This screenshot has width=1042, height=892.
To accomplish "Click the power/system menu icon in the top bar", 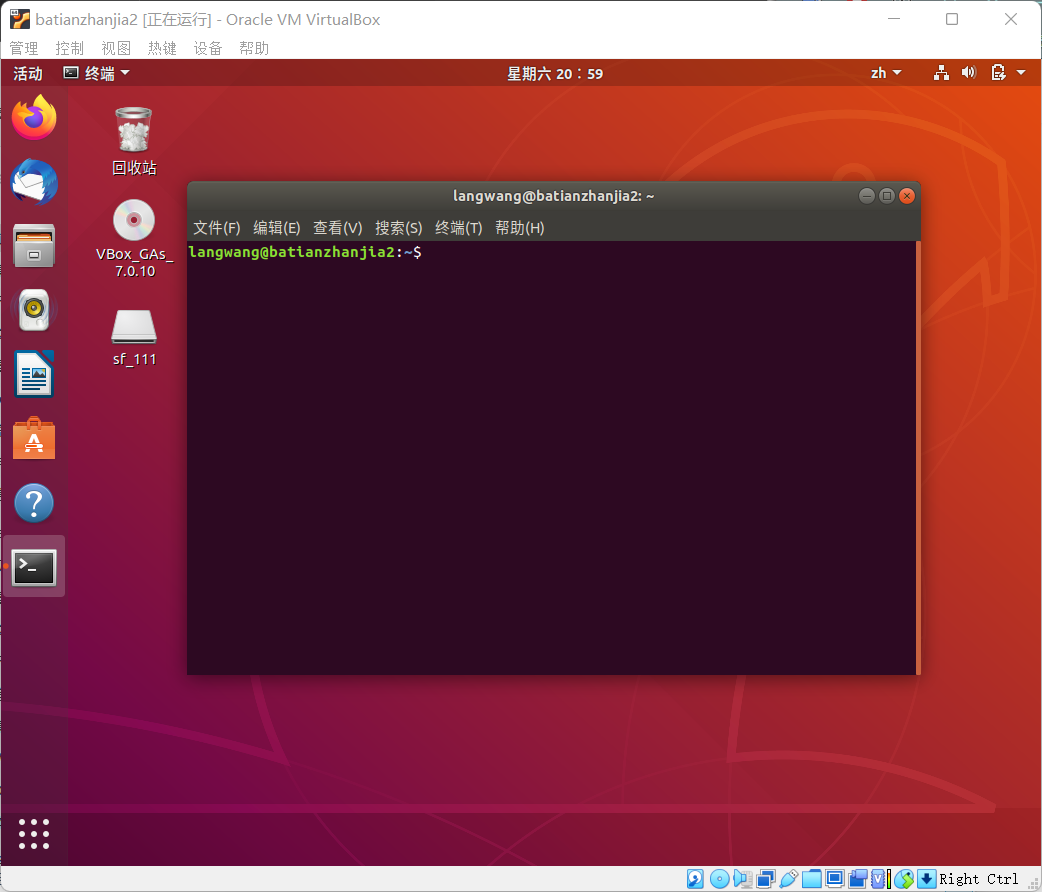I will point(998,72).
